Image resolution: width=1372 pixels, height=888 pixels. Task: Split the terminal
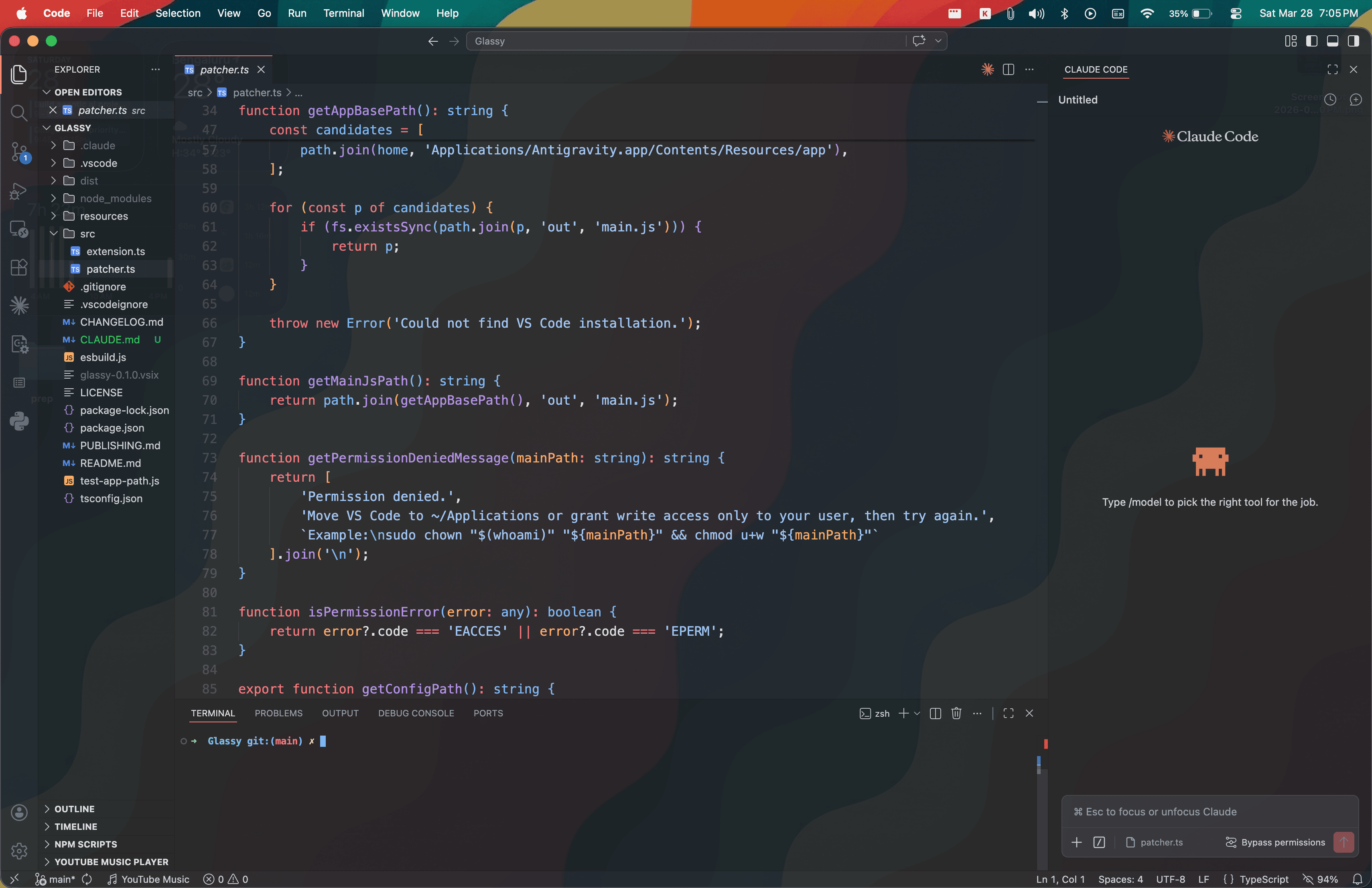pos(935,714)
